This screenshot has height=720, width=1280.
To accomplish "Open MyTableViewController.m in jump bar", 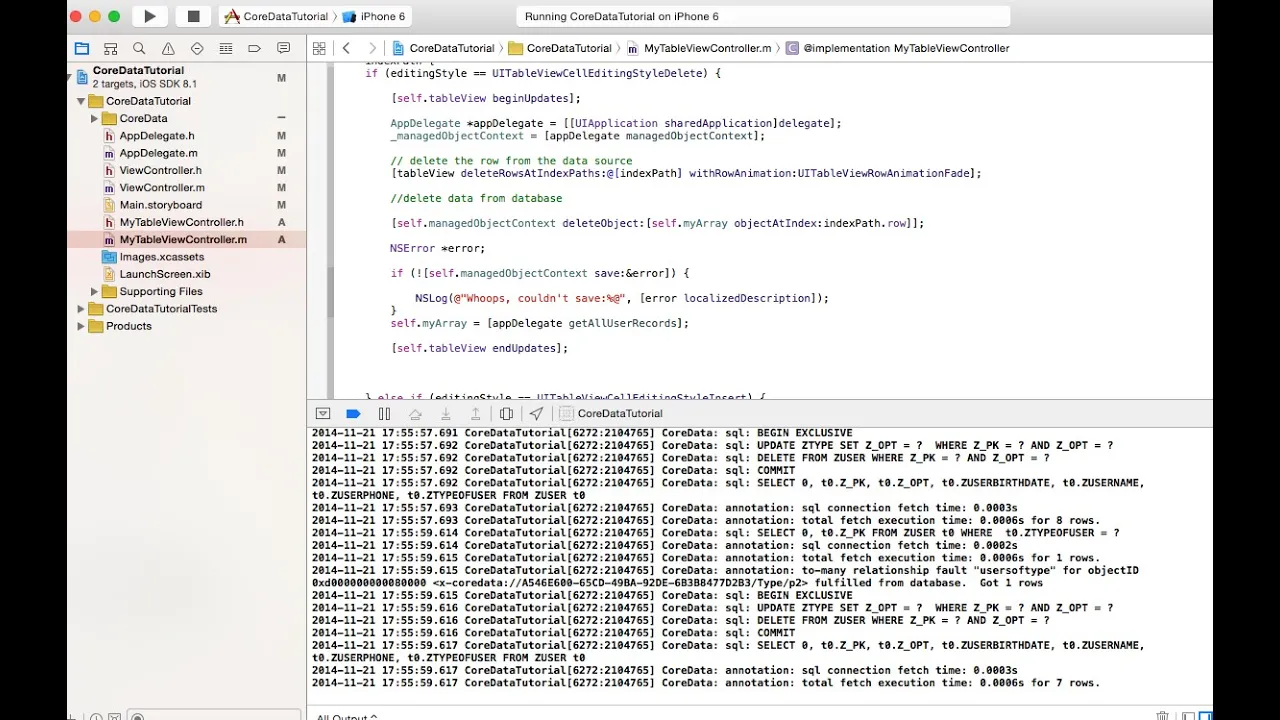I will [699, 48].
